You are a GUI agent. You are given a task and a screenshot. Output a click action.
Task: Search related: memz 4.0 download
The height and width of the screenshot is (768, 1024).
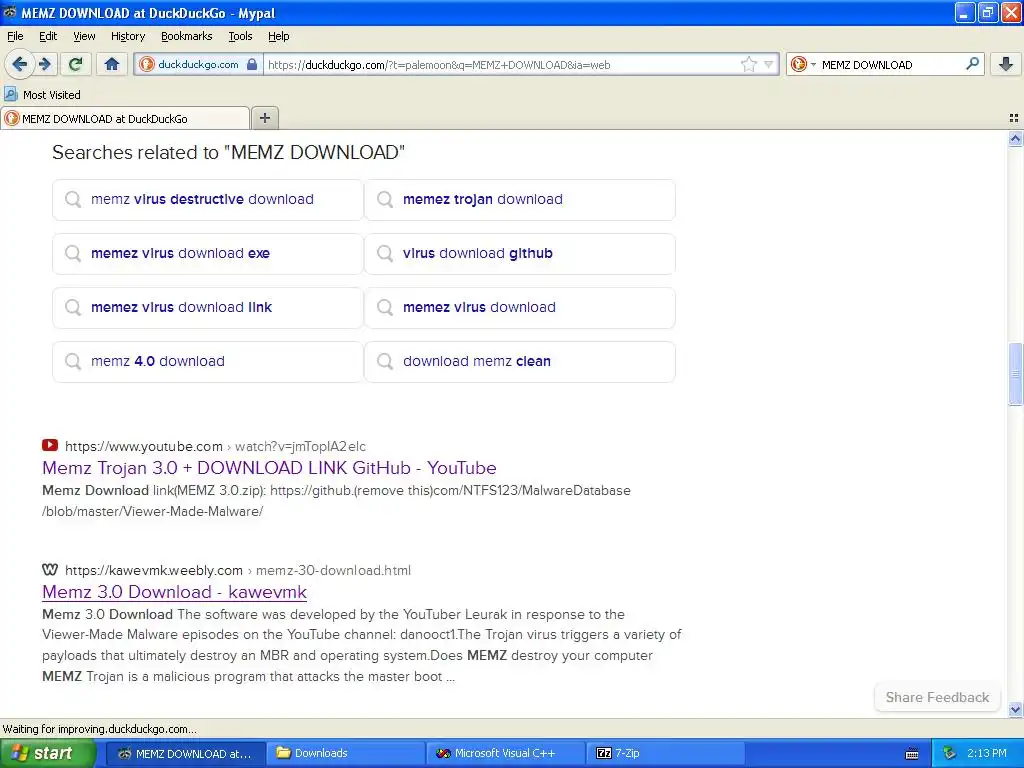[208, 362]
